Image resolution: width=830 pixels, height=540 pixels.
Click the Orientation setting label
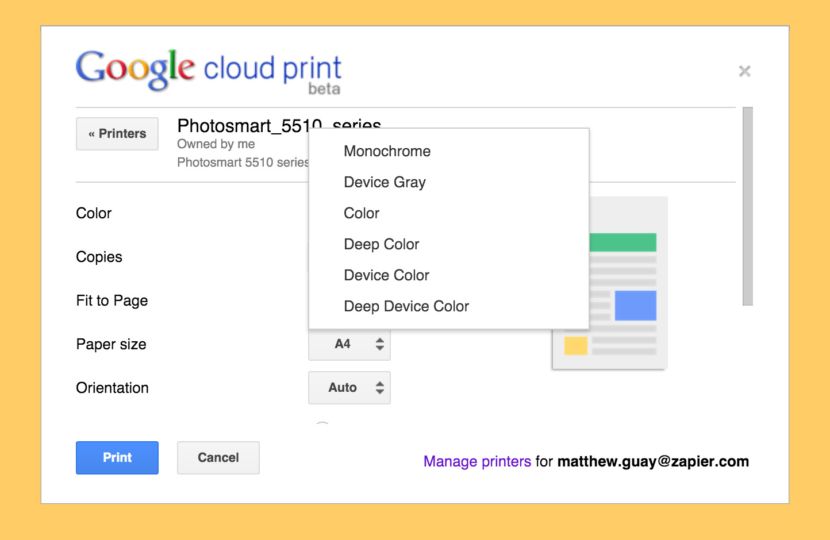(x=112, y=388)
